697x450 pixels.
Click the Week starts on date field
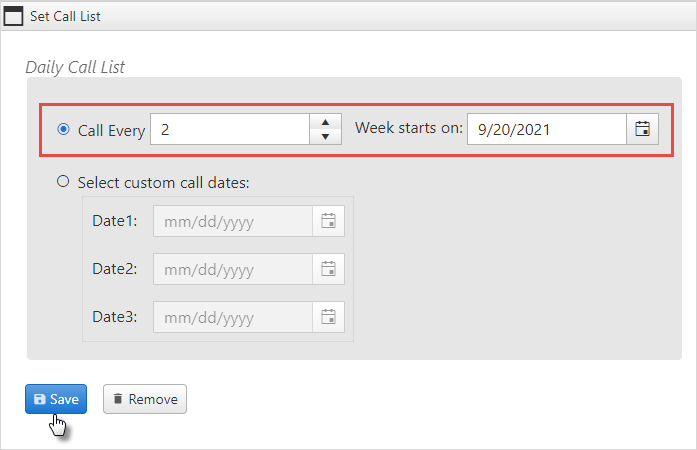tap(547, 129)
